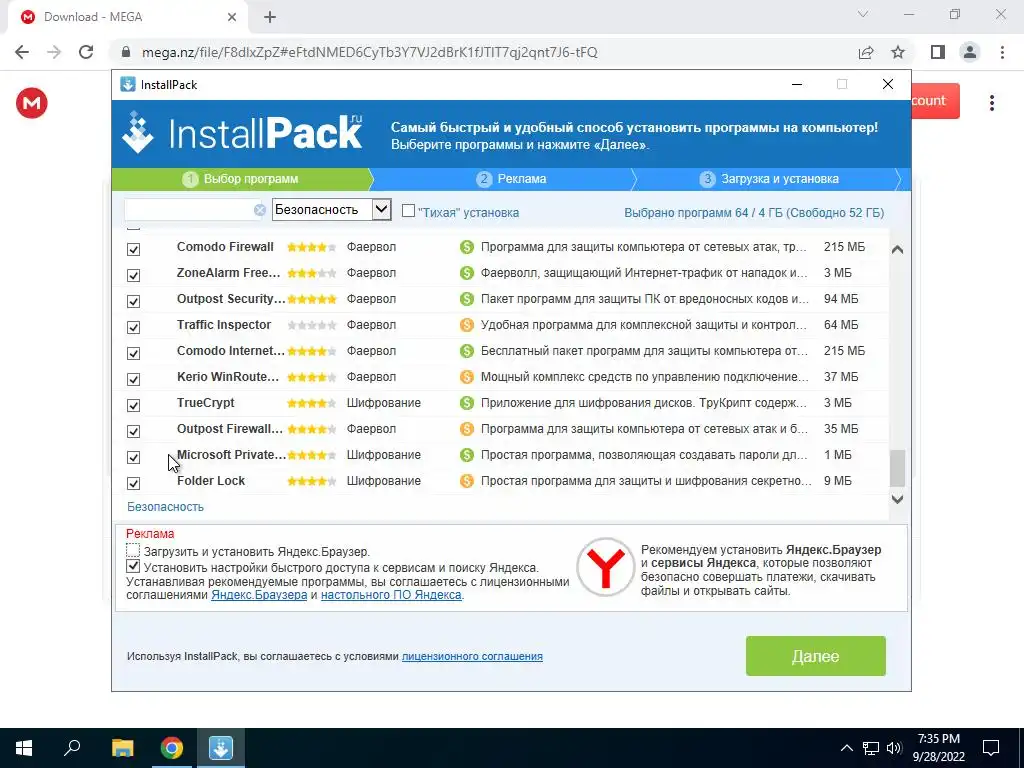The width and height of the screenshot is (1024, 768).
Task: Click the MEGA logo on the page
Action: click(32, 103)
